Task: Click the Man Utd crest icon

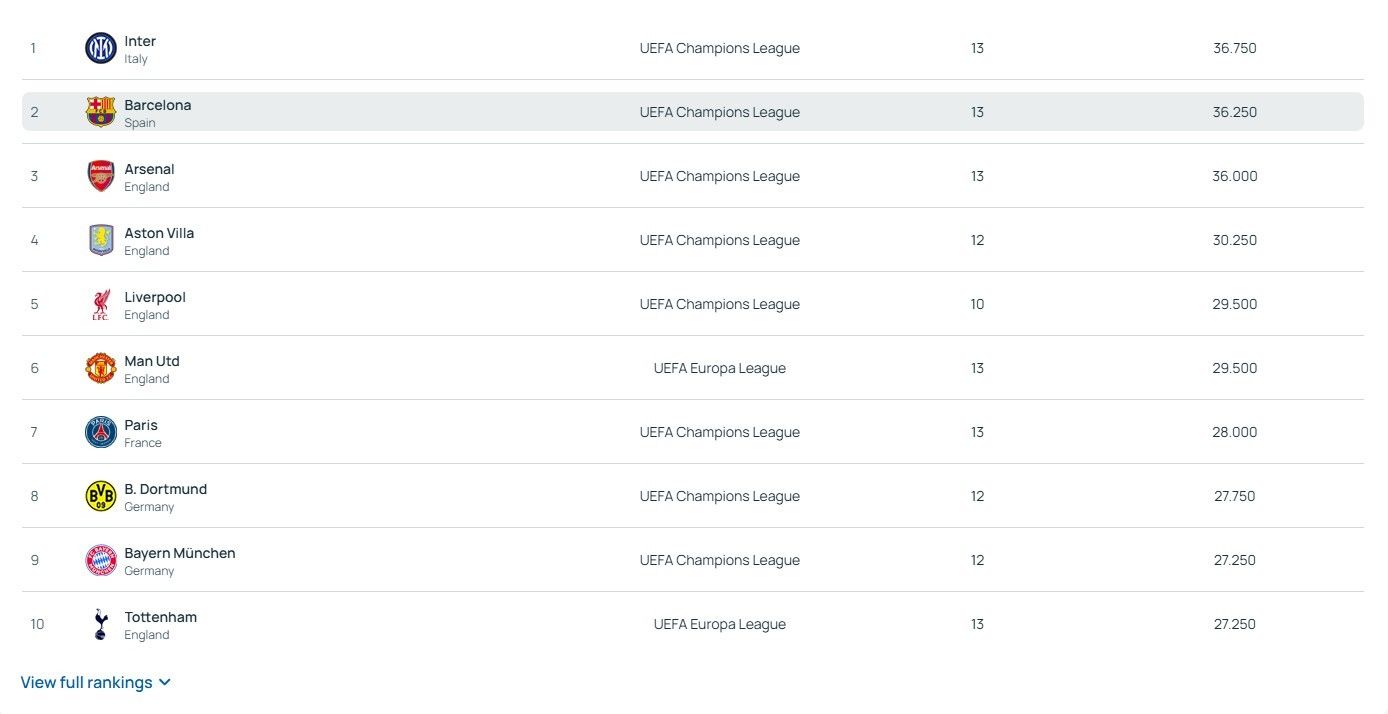Action: pyautogui.click(x=101, y=368)
